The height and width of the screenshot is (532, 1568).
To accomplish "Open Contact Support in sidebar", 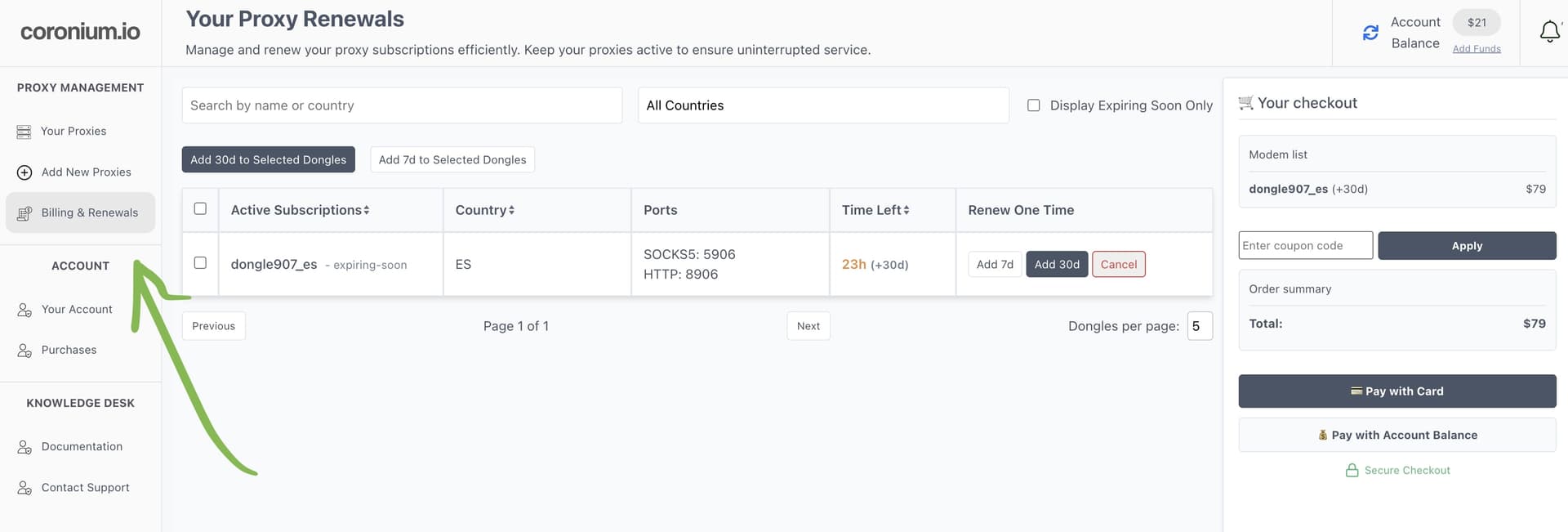I will click(85, 488).
